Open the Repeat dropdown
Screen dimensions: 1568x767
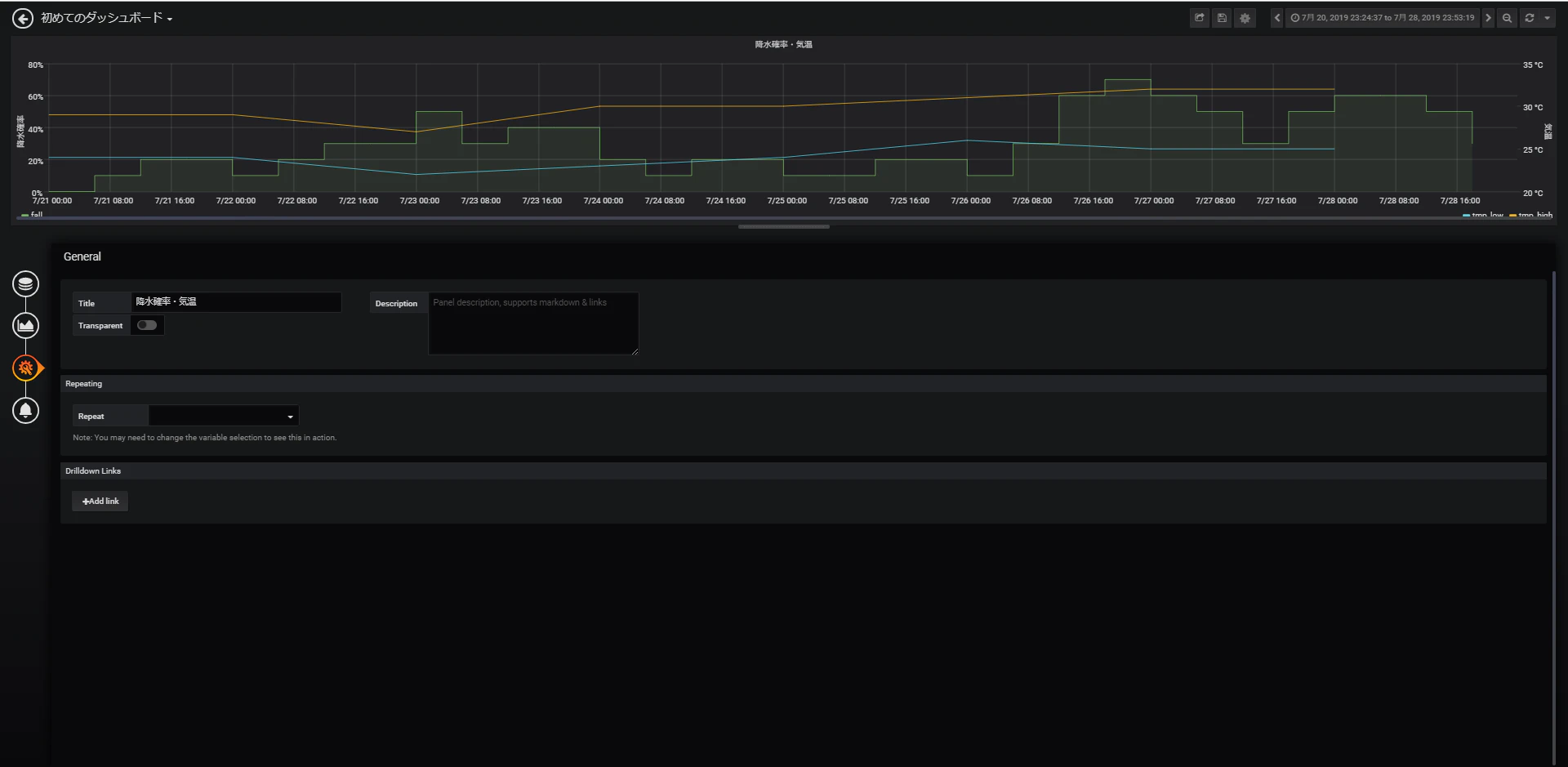click(223, 416)
